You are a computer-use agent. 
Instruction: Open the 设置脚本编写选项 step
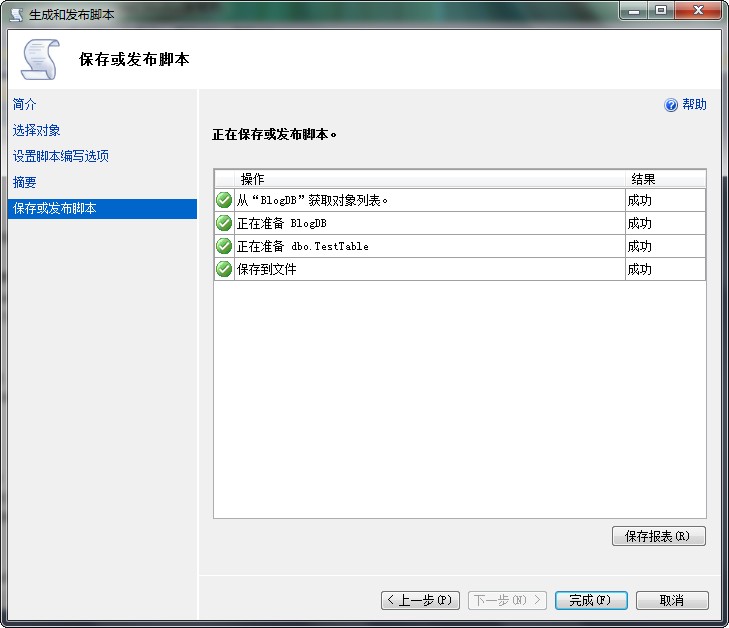[61, 156]
